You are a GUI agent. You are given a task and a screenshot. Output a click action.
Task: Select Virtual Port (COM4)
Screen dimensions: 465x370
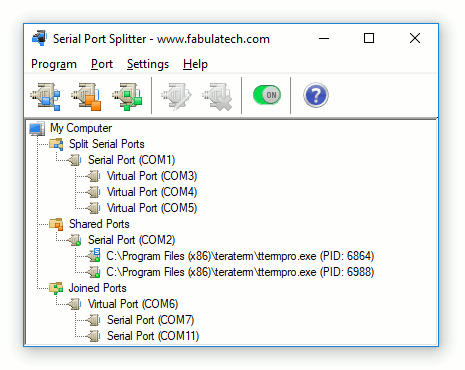152,192
